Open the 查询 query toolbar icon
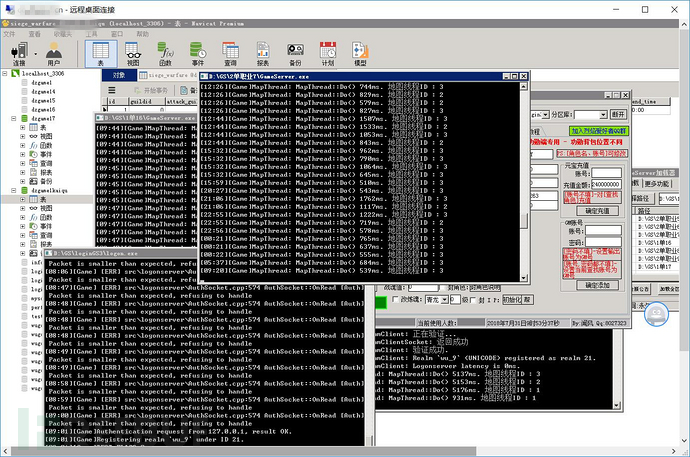This screenshot has height=457, width=690. 230,54
